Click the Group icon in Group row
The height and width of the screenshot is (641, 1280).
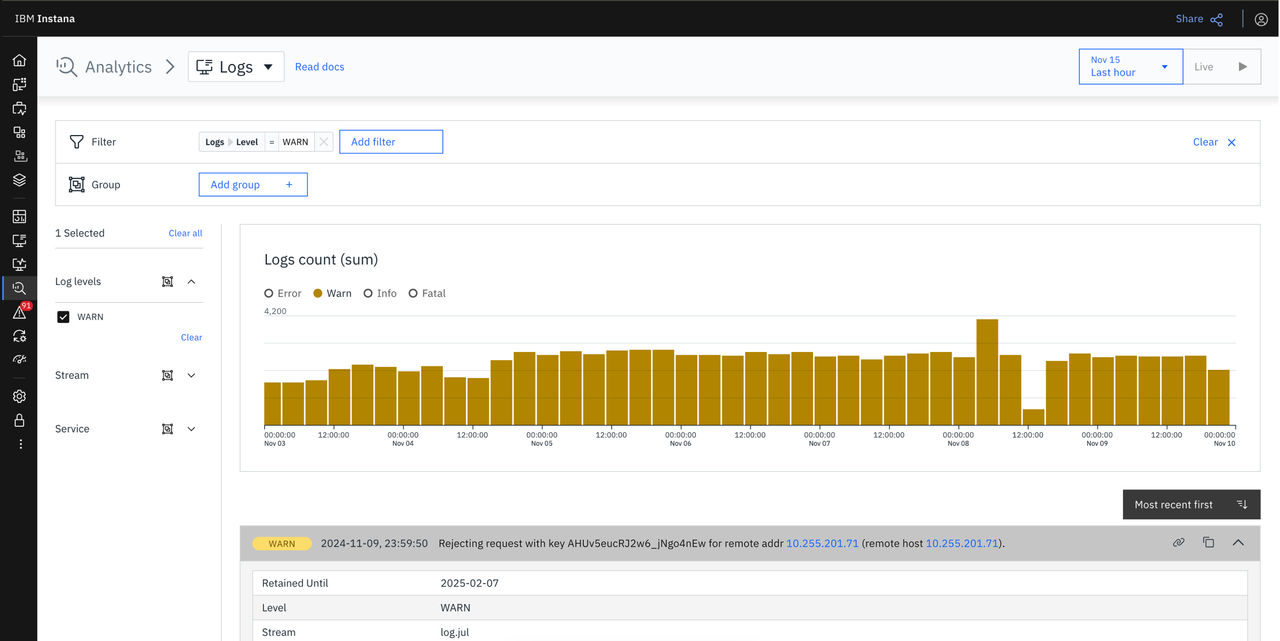coord(76,185)
